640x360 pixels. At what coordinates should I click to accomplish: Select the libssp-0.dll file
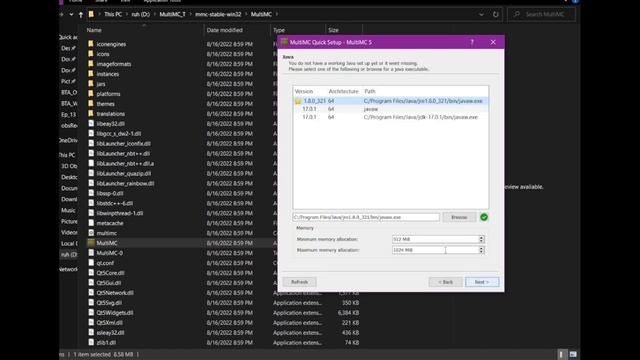[110, 193]
